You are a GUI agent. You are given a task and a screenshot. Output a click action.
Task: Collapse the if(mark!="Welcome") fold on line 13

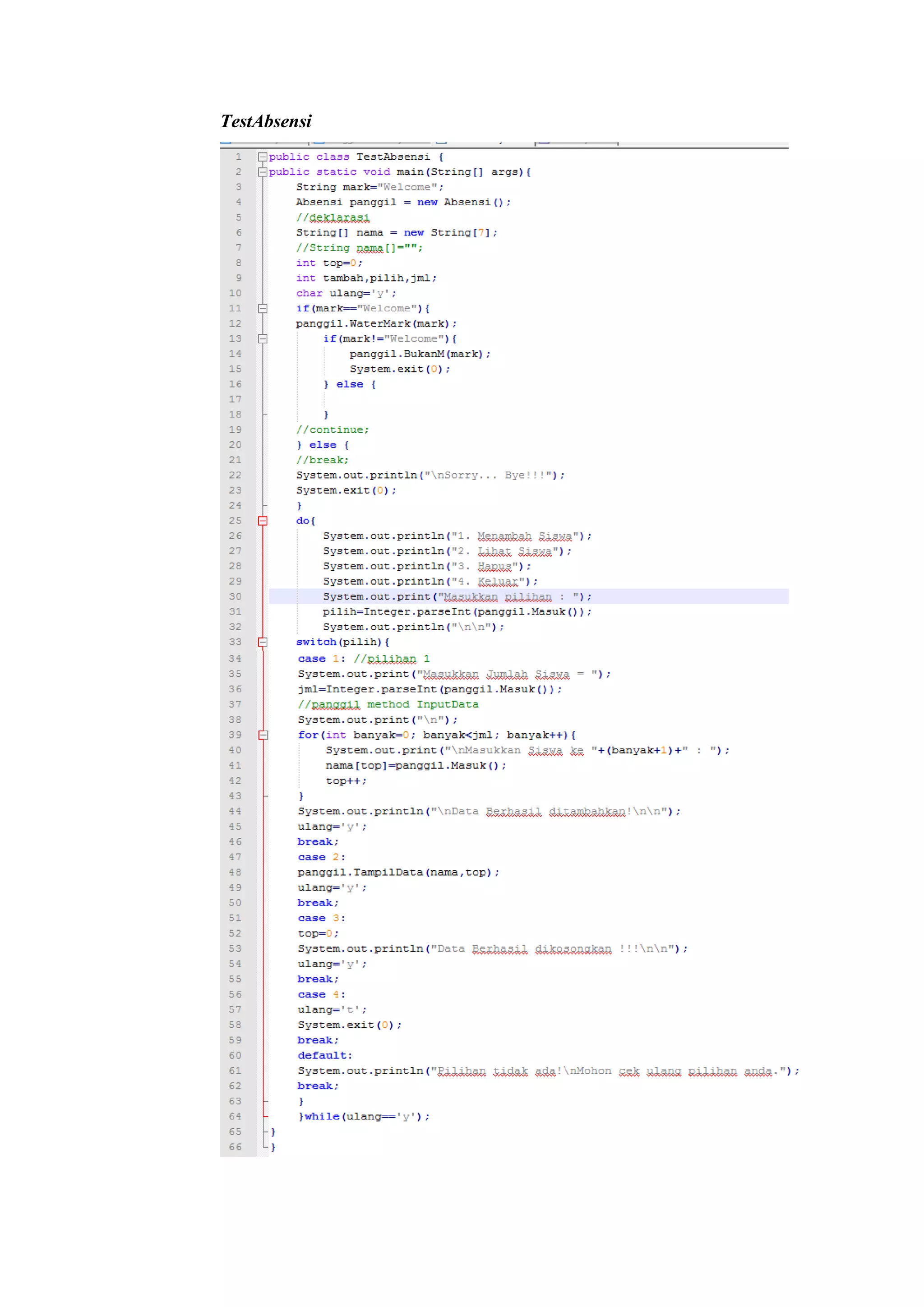click(263, 339)
